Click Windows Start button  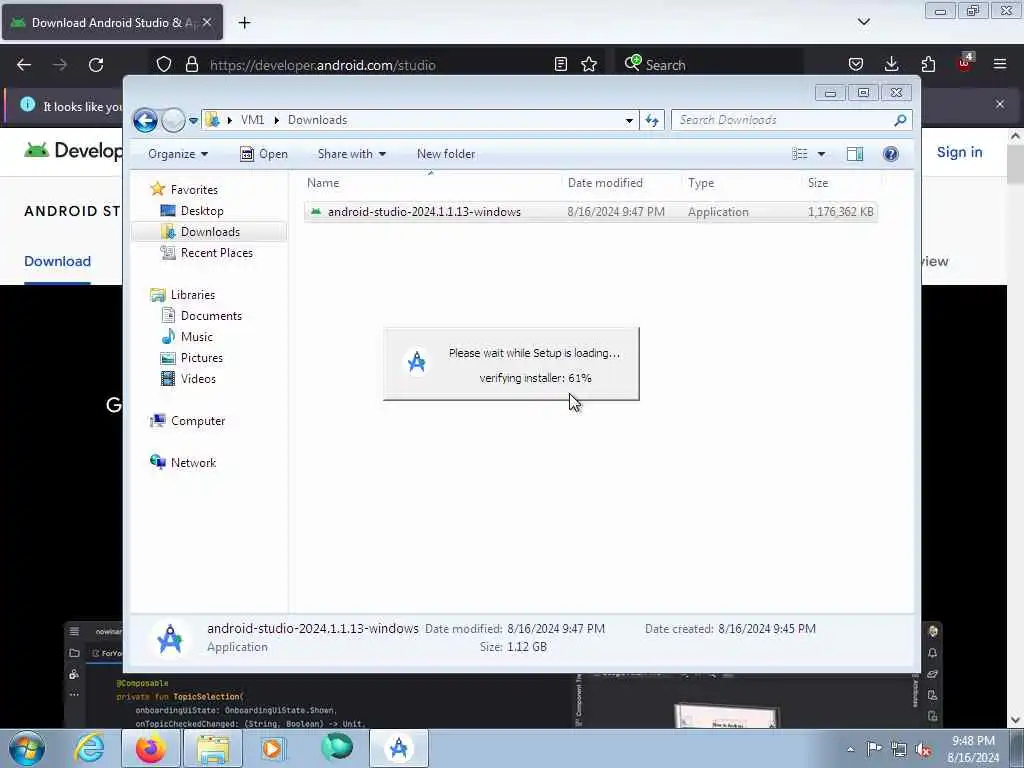point(27,748)
